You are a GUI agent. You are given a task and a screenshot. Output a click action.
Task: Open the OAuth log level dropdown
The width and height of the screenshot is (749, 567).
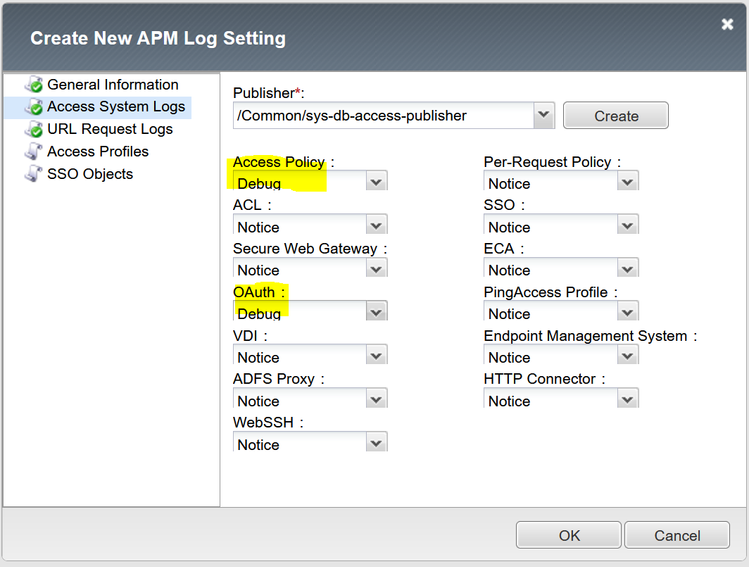tap(376, 313)
